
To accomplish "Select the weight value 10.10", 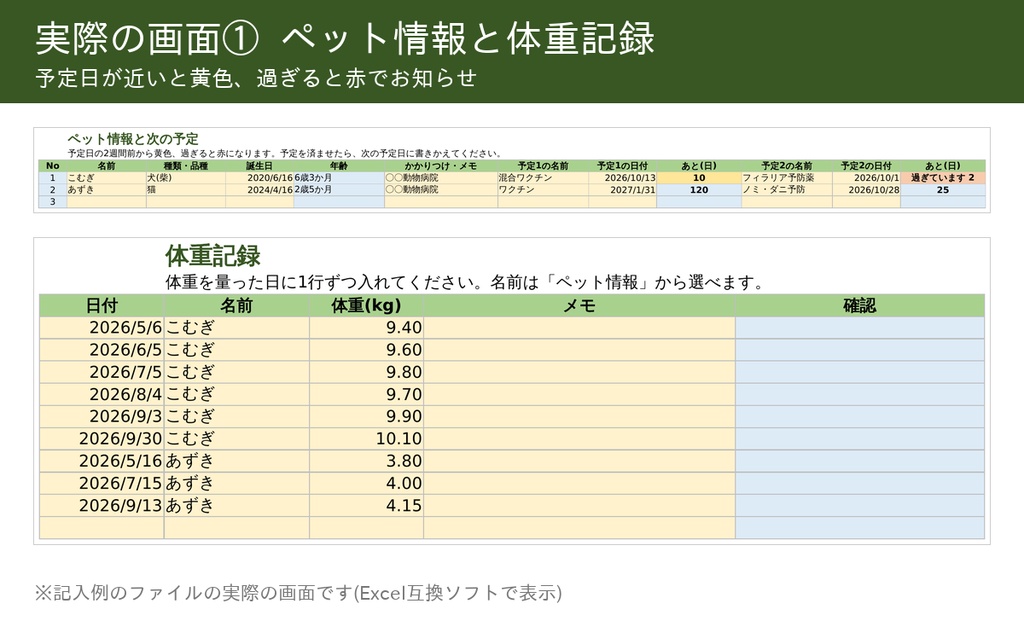I will [366, 439].
